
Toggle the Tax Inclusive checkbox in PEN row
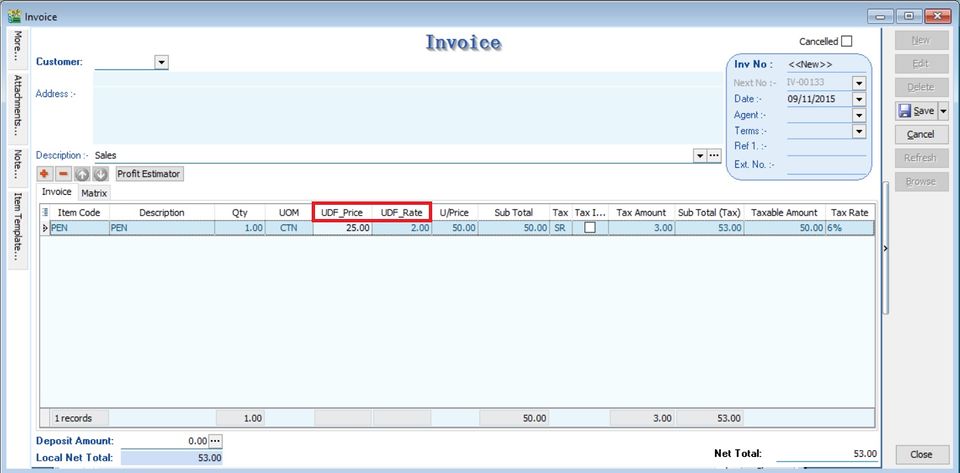point(590,228)
